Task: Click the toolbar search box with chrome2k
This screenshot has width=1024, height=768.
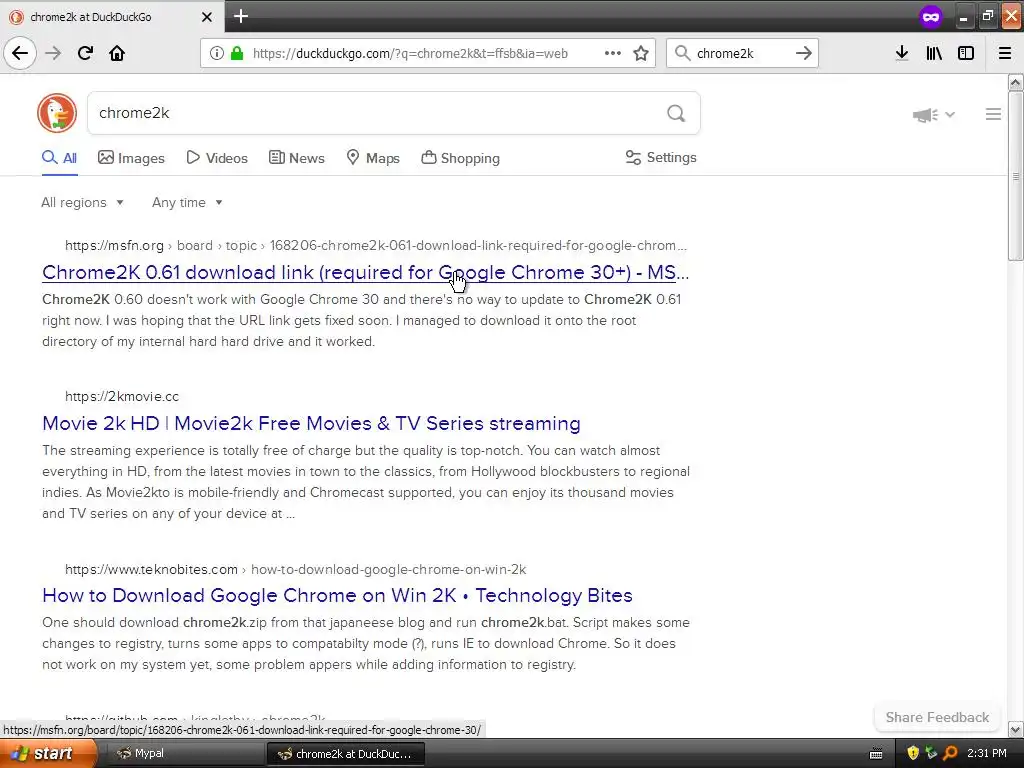Action: (742, 54)
